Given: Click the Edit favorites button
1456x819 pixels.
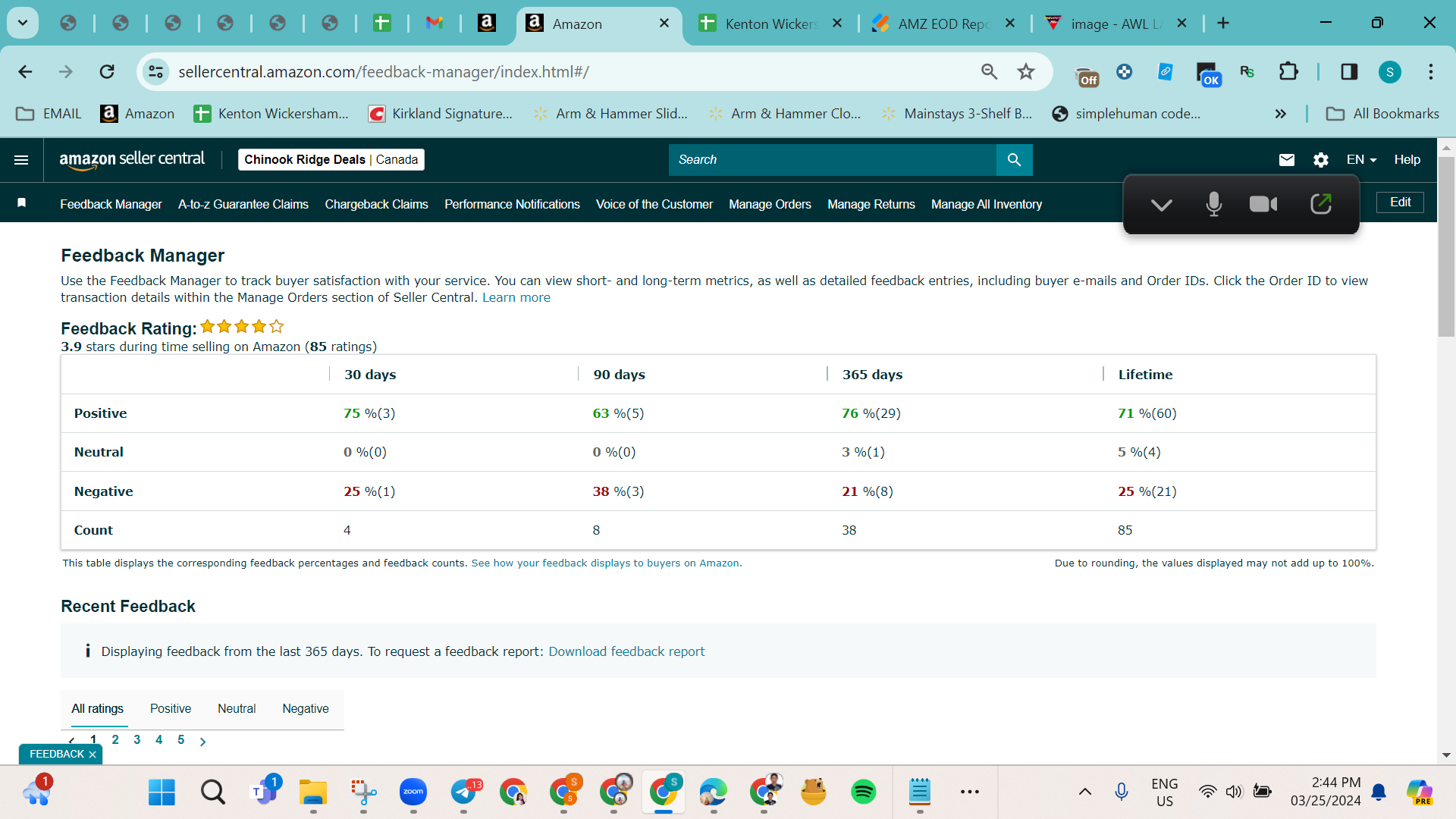Looking at the screenshot, I should pyautogui.click(x=1400, y=202).
